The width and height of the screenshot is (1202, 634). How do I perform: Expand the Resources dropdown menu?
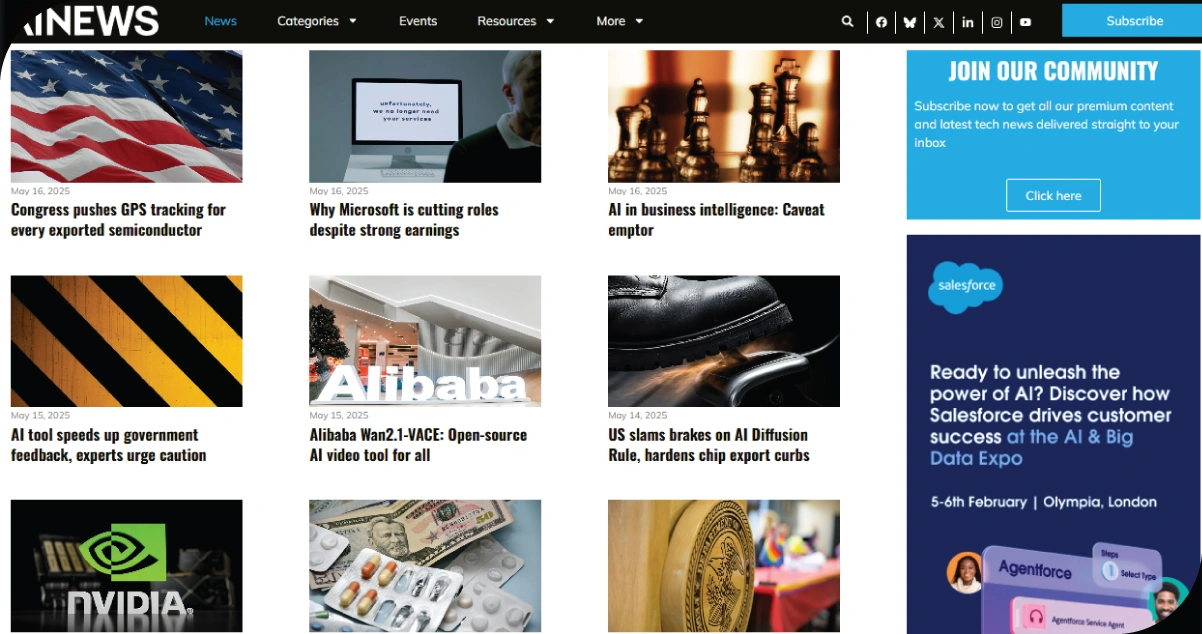515,21
